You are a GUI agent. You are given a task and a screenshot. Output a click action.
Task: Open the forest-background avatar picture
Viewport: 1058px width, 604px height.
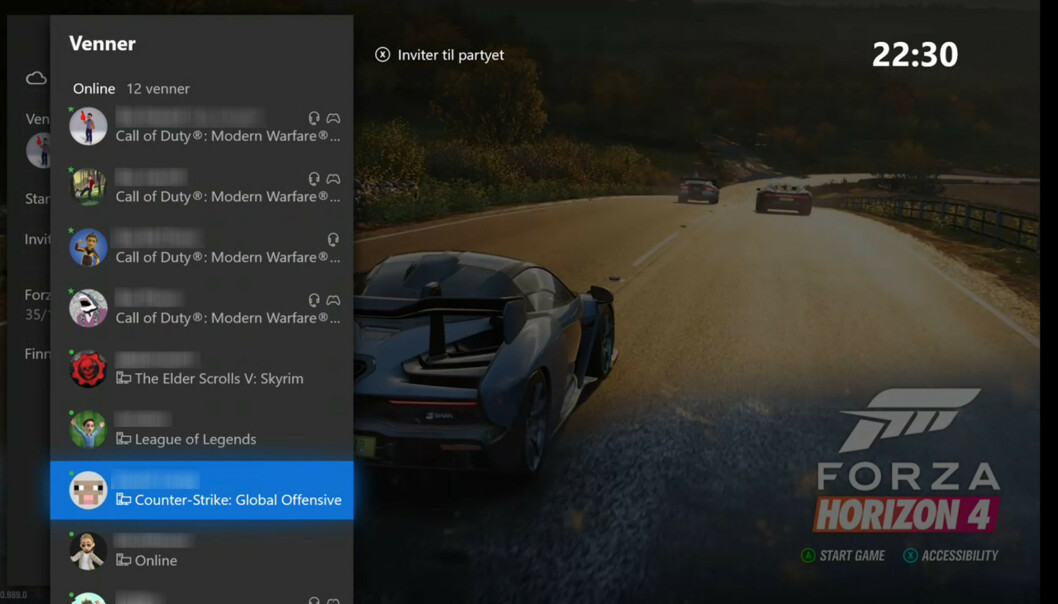[88, 187]
